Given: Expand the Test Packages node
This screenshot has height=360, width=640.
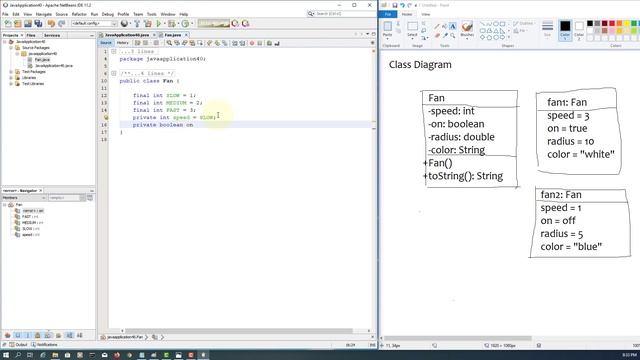Looking at the screenshot, I should click(11, 72).
